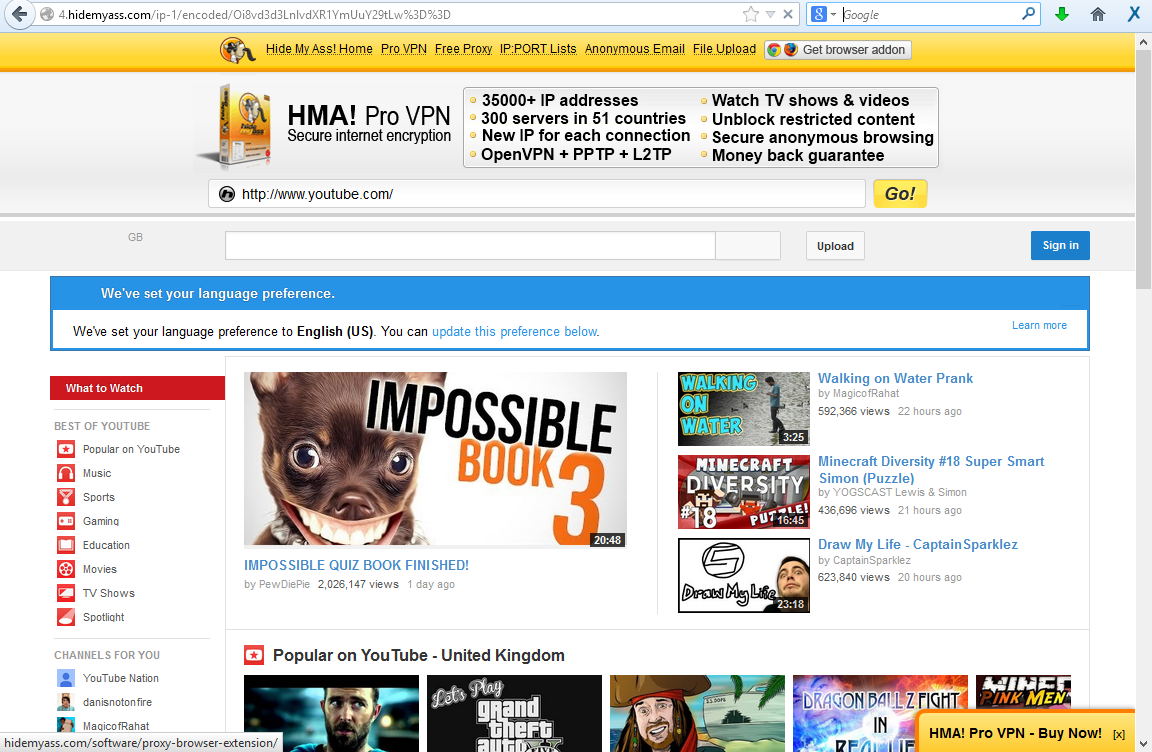Click the proxy URL field with youtube.com
Screen dimensions: 1152x752
[x=536, y=194]
